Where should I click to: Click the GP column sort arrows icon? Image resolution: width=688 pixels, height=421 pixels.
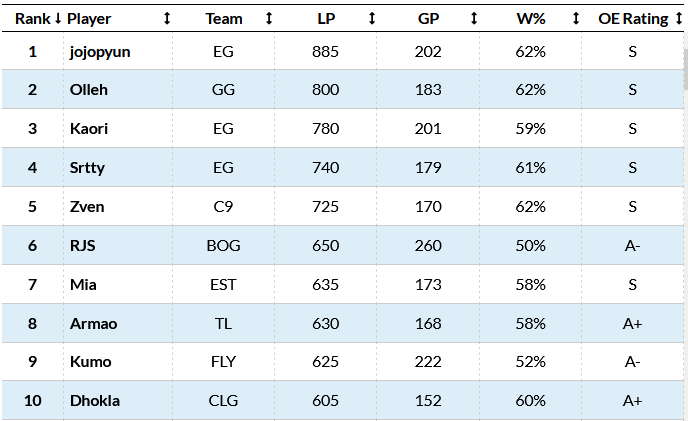pos(474,19)
